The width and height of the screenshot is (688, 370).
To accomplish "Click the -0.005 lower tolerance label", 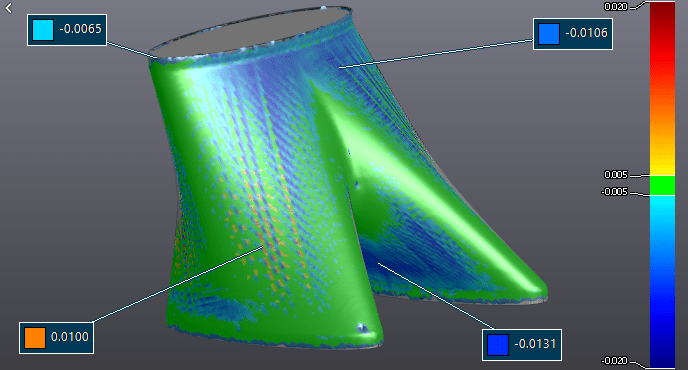I will [614, 192].
